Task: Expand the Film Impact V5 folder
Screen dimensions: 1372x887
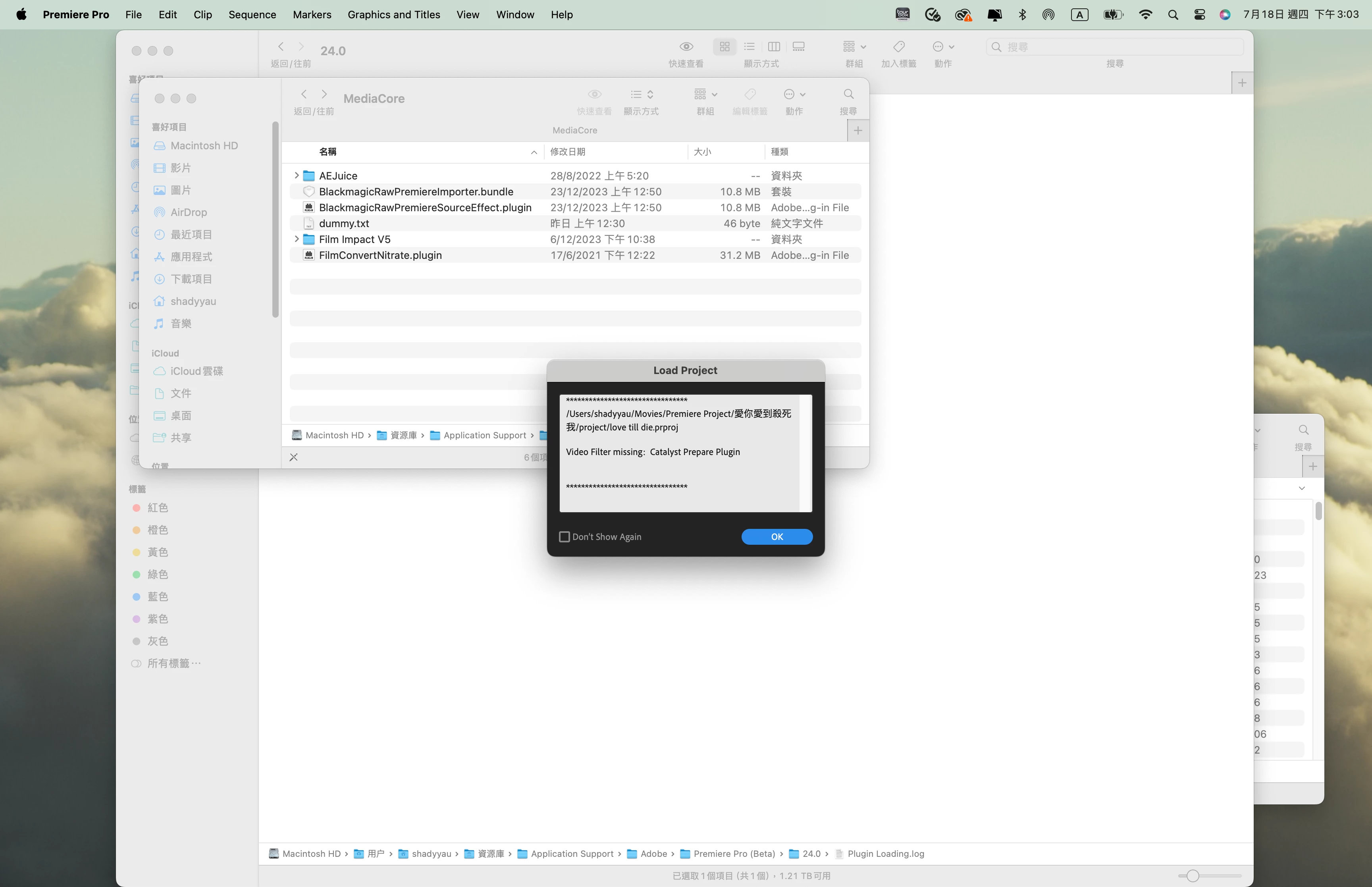Action: pyautogui.click(x=297, y=239)
